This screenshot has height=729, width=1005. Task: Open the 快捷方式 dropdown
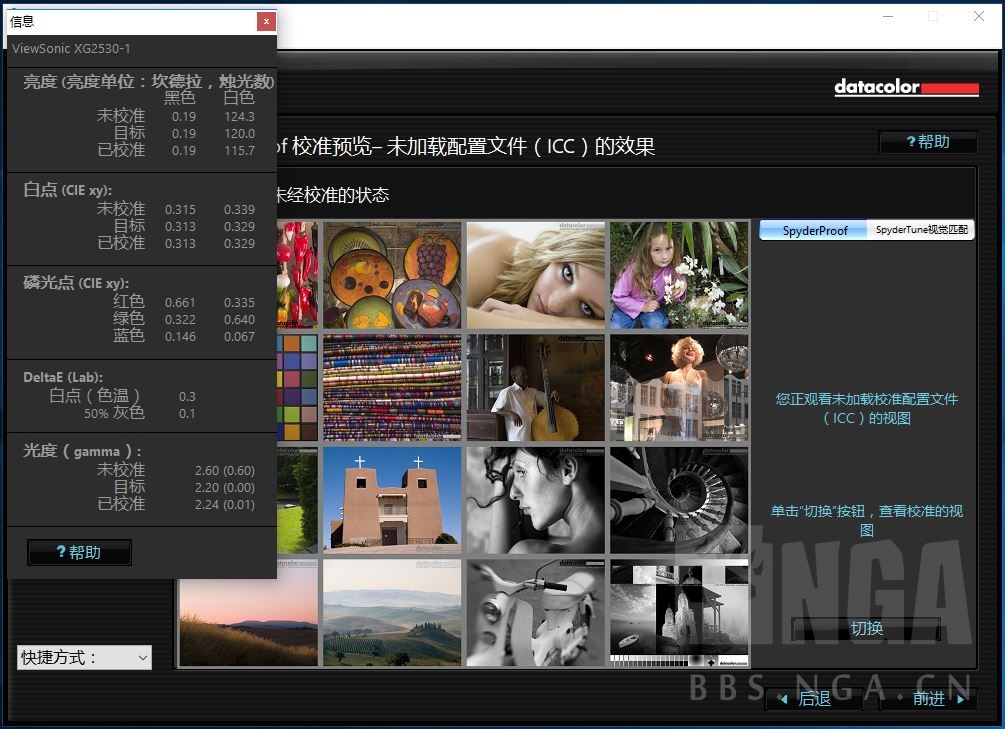point(83,657)
